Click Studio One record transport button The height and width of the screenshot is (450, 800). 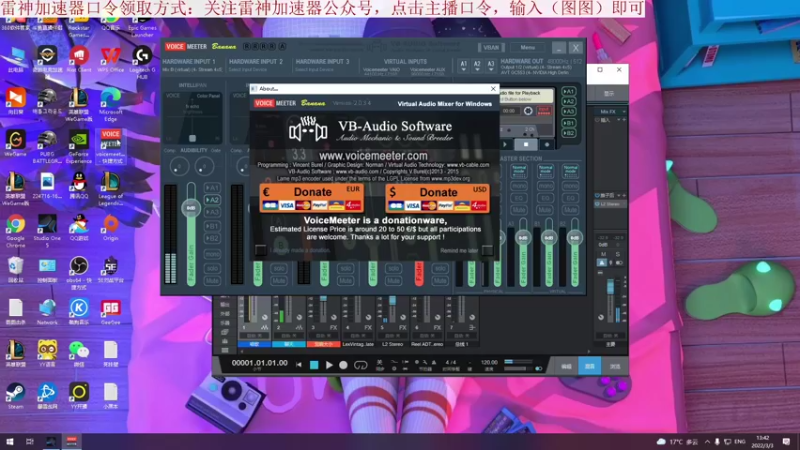click(x=343, y=365)
